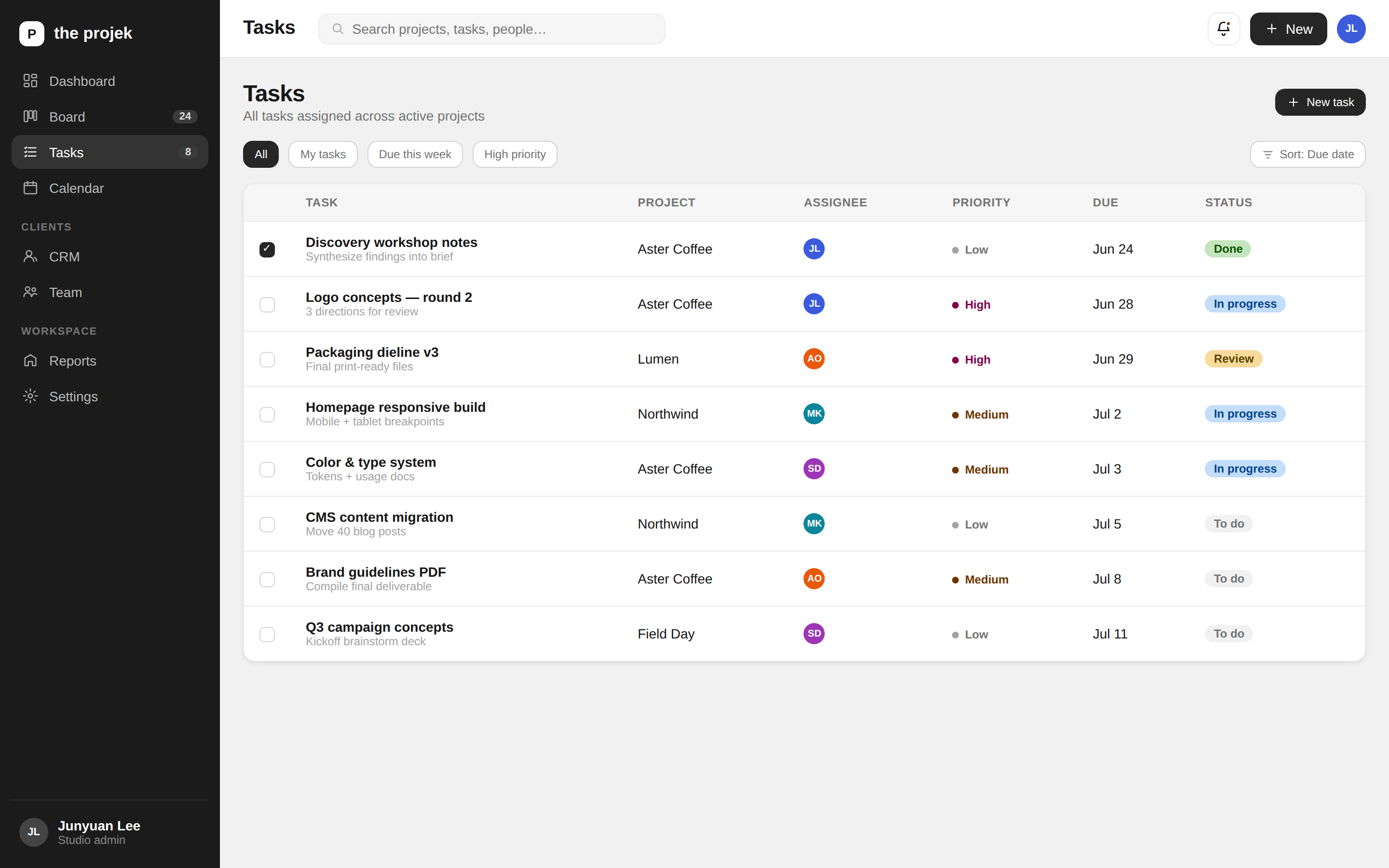The width and height of the screenshot is (1389, 868).
Task: Click the Dashboard grid icon
Action: click(x=30, y=81)
